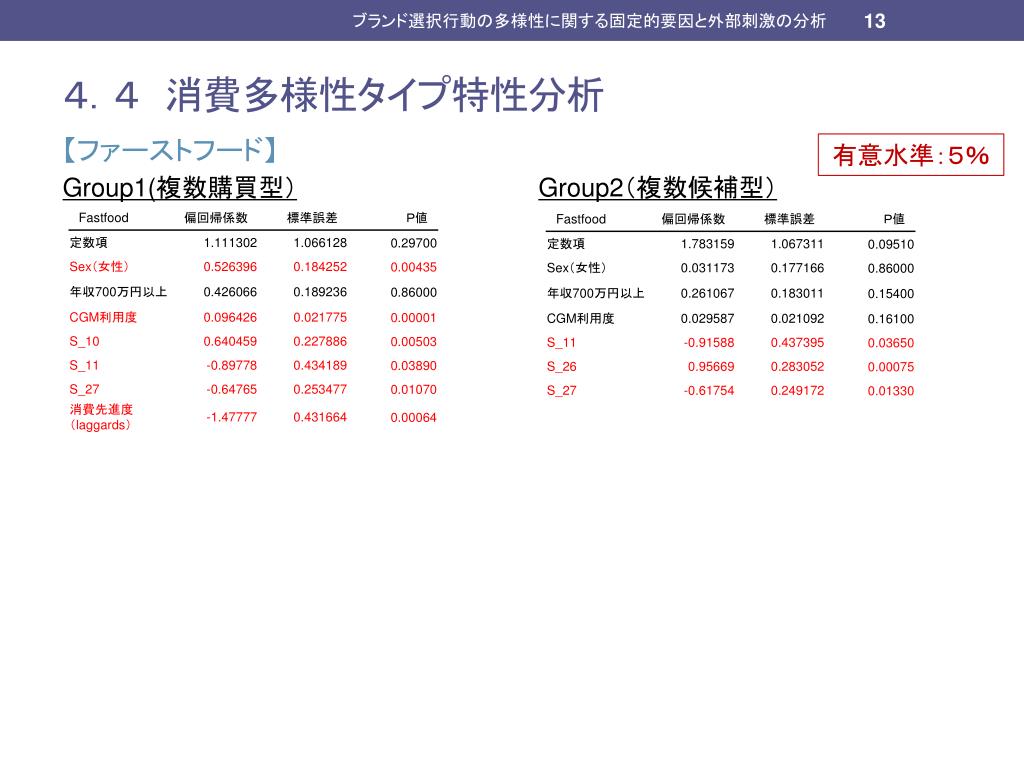Viewport: 1024px width, 768px height.
Task: Select the coefficient value 1.111302
Action: [230, 243]
